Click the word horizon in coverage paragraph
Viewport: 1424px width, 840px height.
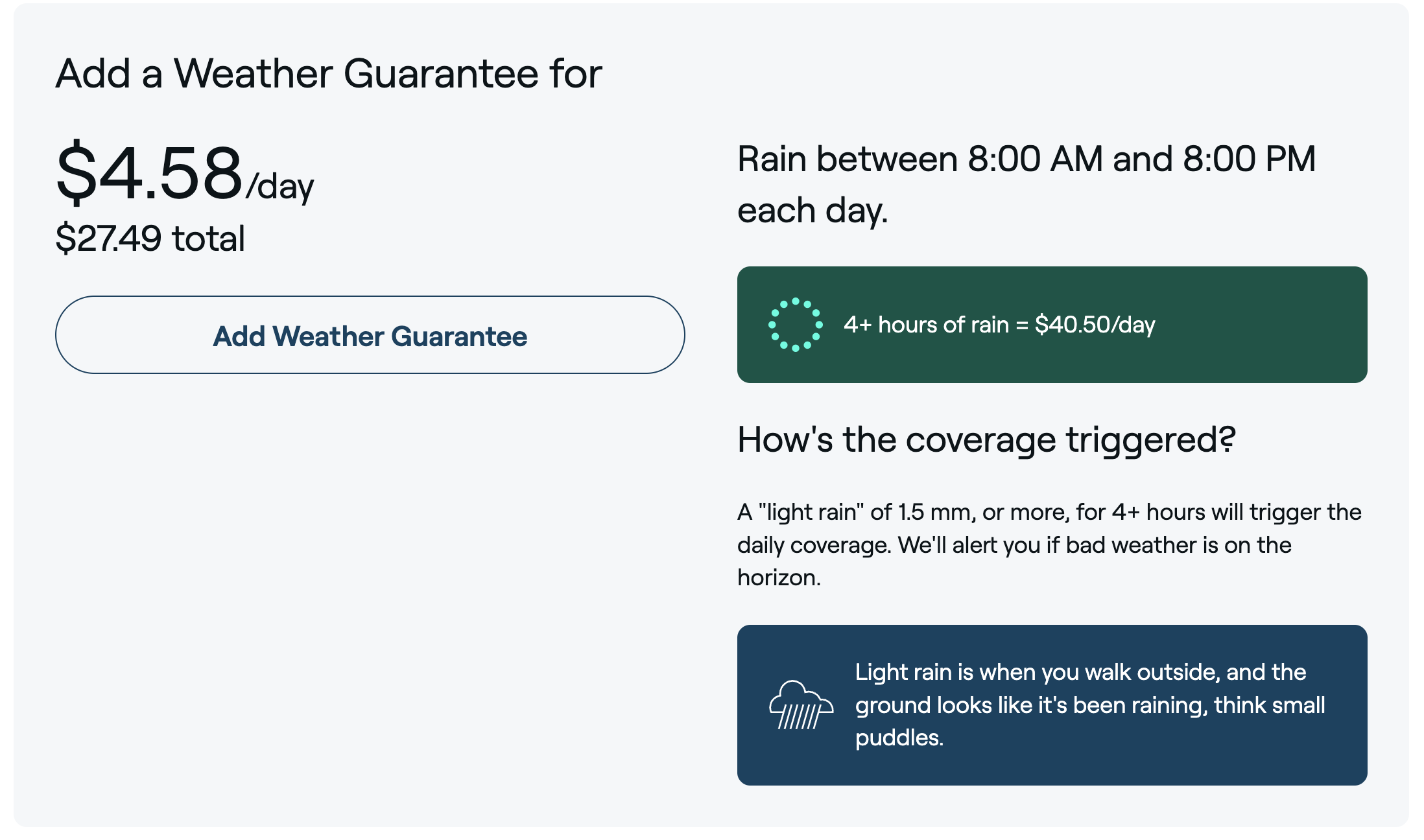coord(779,577)
